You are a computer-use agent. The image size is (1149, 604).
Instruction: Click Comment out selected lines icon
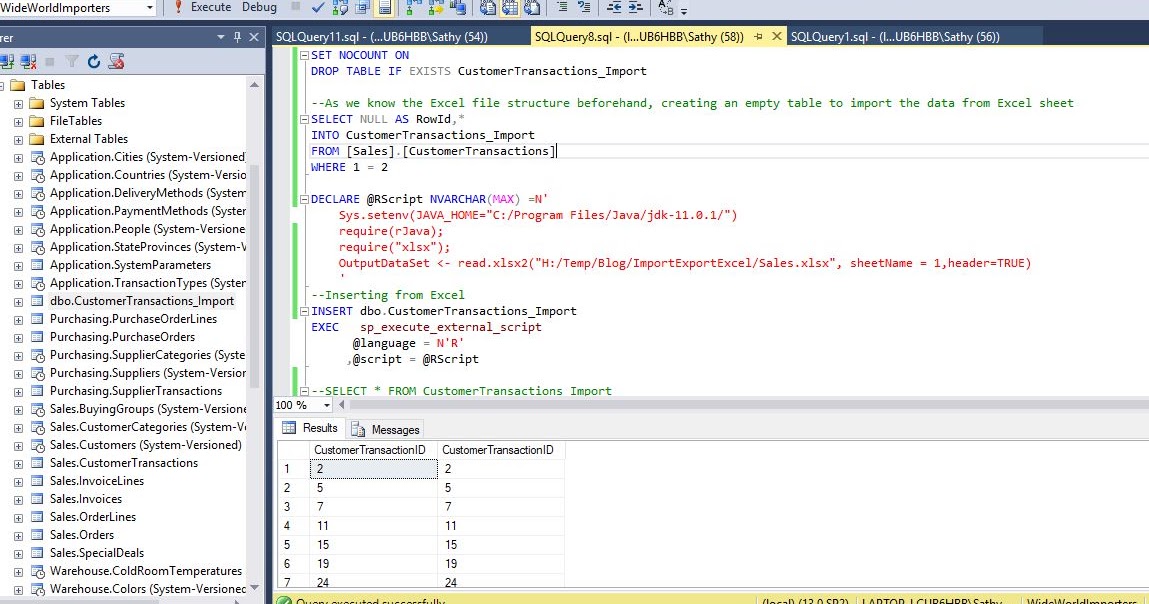pos(562,7)
